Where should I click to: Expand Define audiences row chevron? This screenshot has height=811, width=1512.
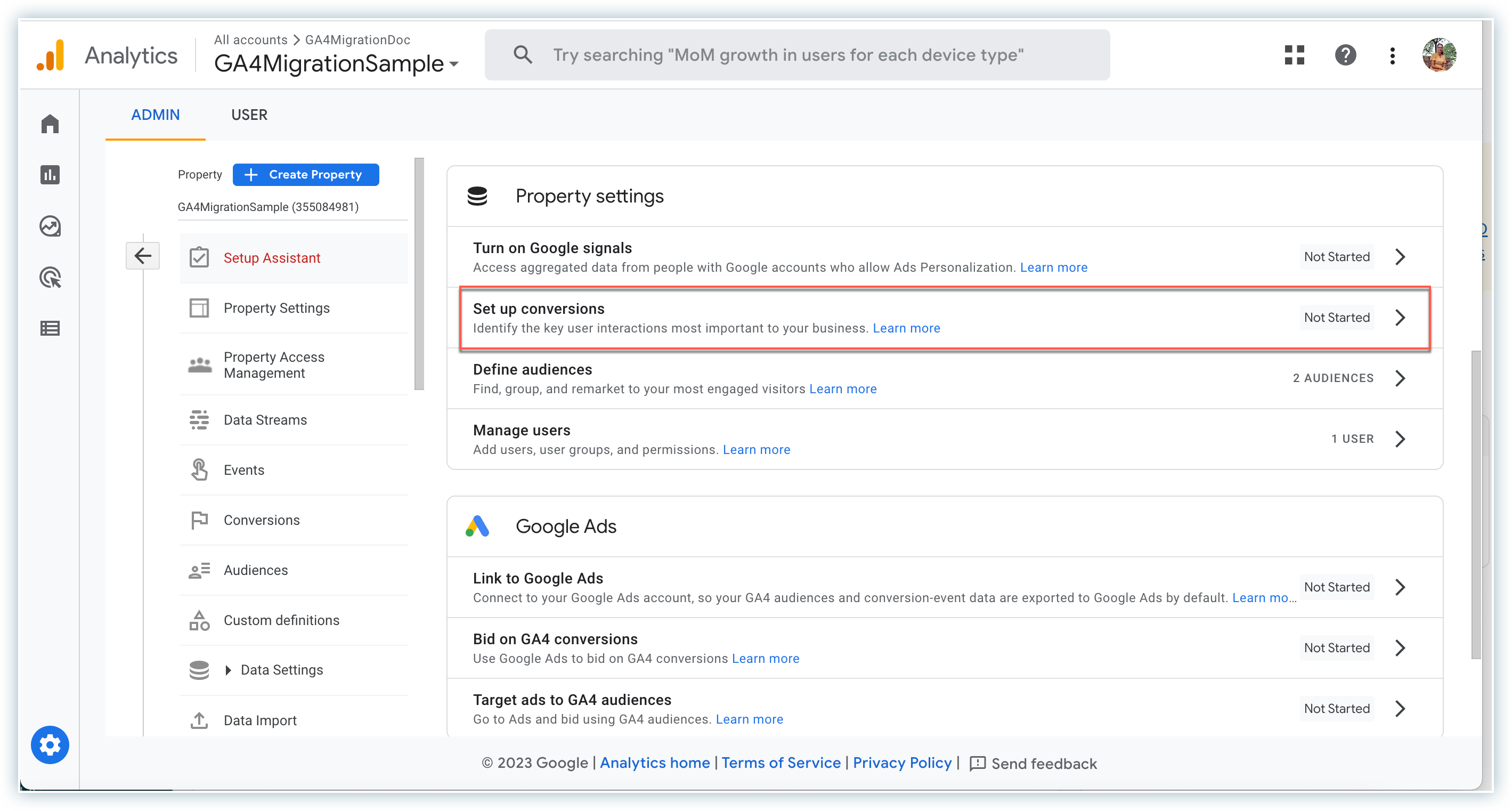coord(1400,378)
